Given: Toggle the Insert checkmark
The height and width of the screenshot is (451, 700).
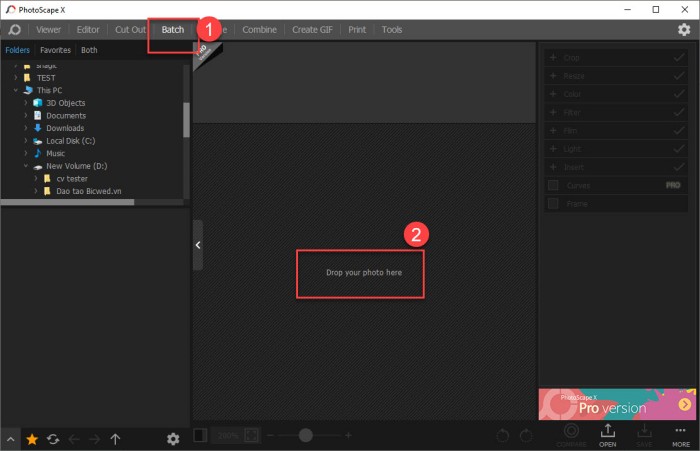Looking at the screenshot, I should [679, 167].
